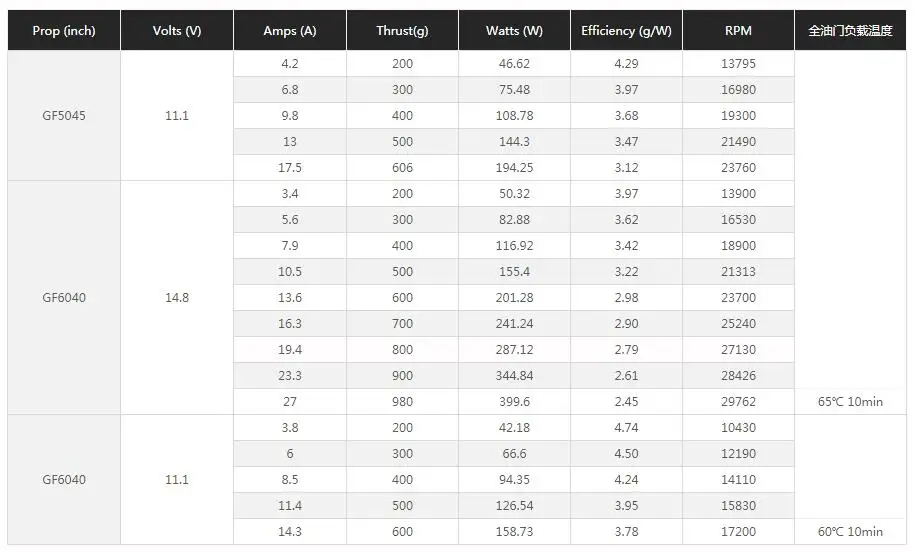The image size is (915, 552).
Task: Select the 4.74 efficiency value
Action: 626,428
